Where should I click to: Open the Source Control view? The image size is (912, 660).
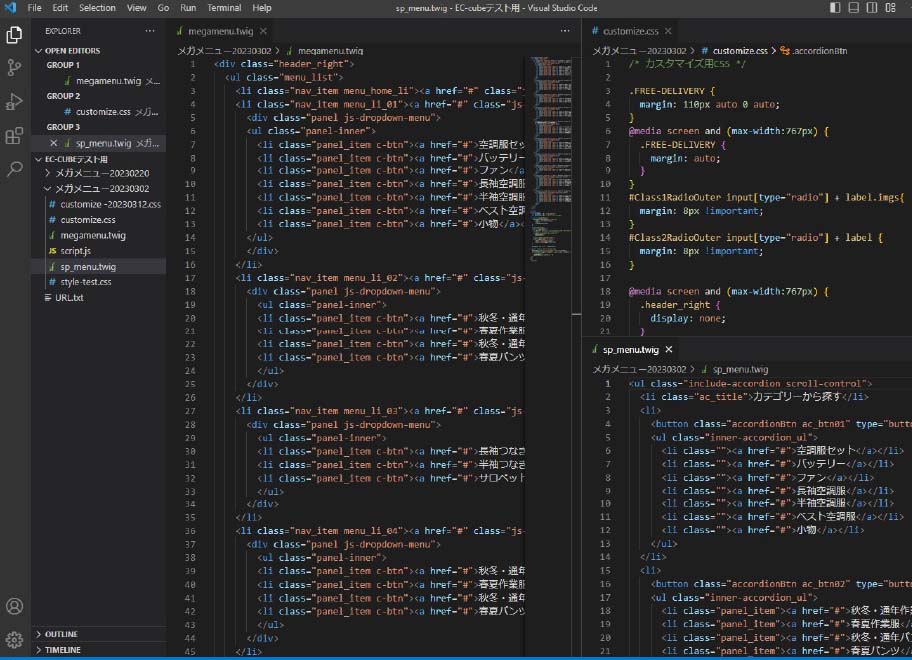coord(14,68)
